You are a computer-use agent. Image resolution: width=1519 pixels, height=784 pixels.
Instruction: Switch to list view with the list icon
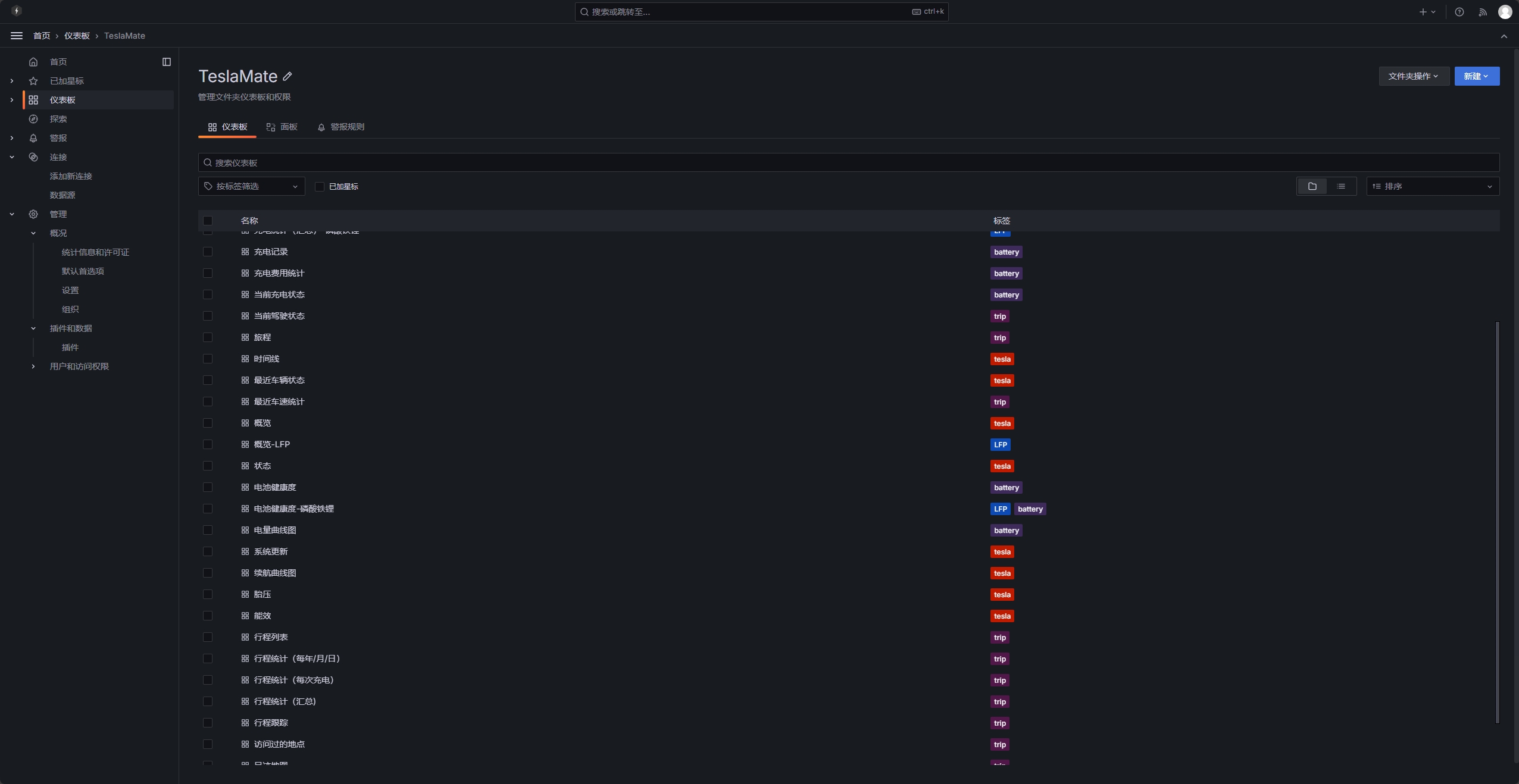point(1340,186)
